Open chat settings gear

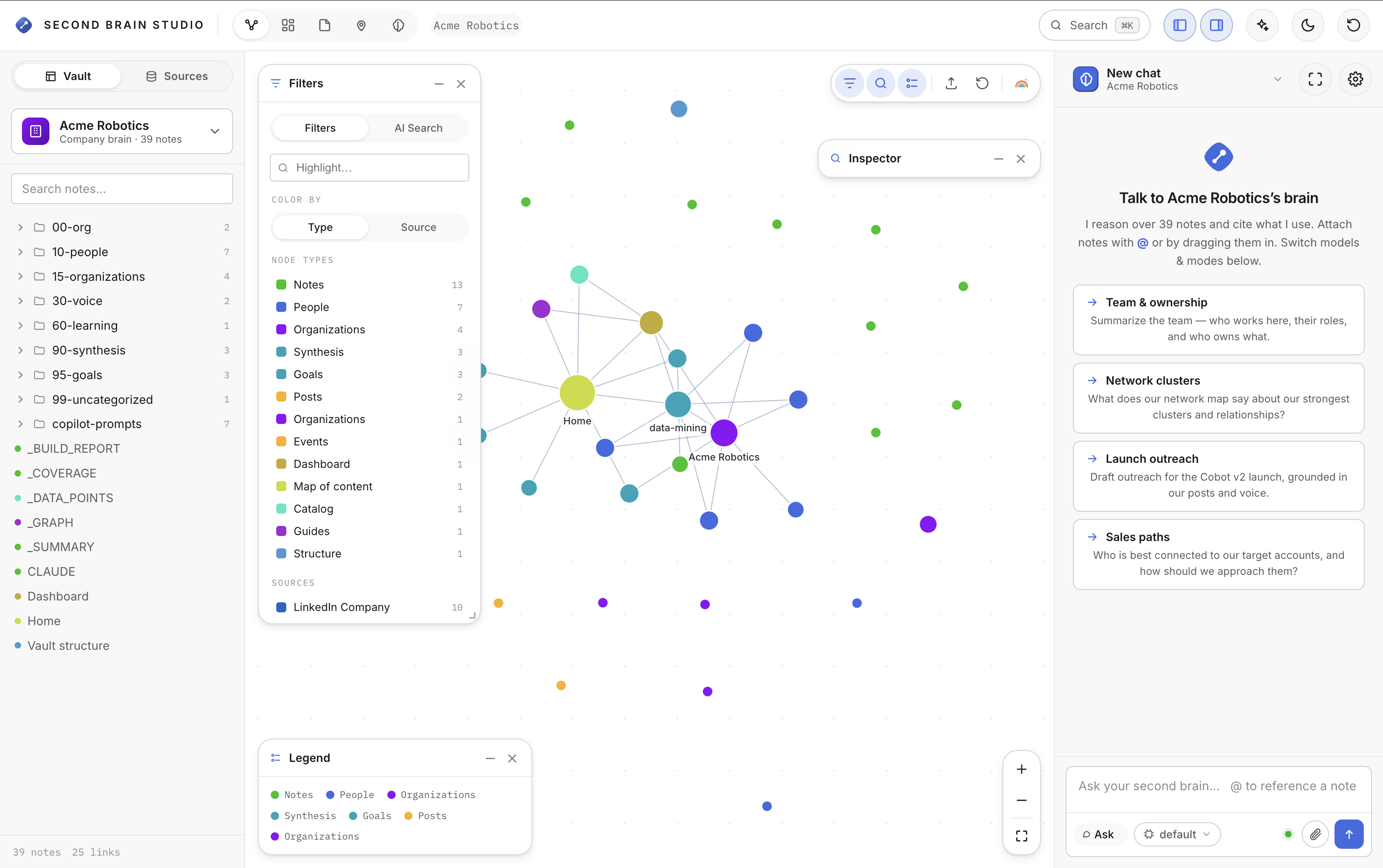click(x=1356, y=79)
